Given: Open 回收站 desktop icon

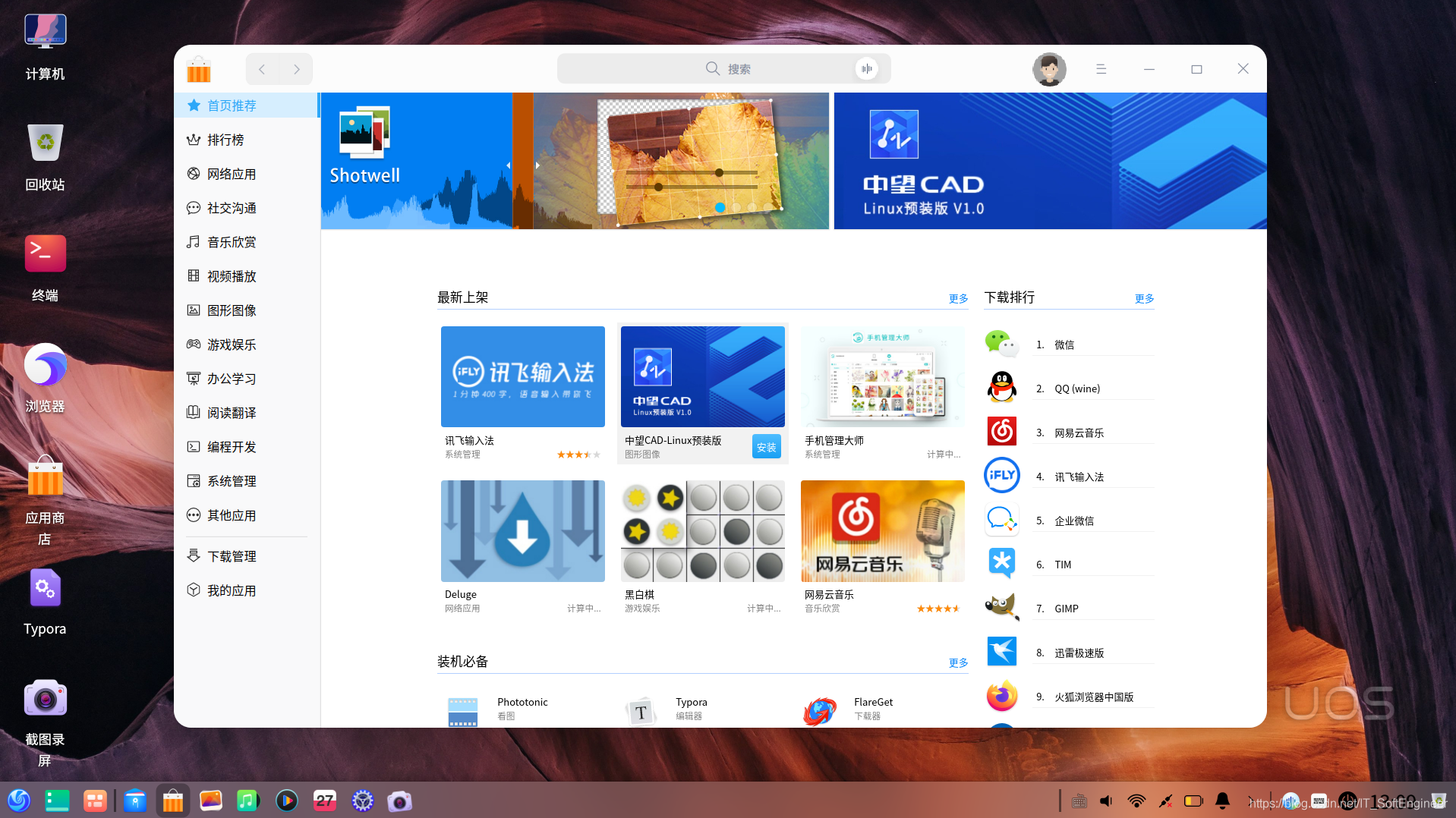Looking at the screenshot, I should point(45,158).
